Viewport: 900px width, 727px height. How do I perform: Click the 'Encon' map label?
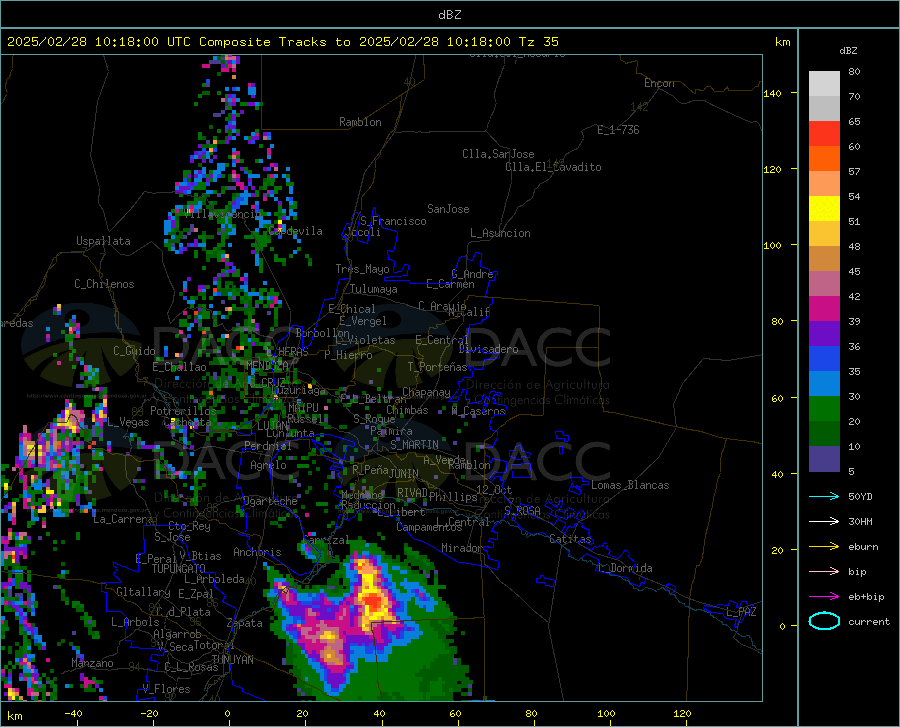click(x=660, y=83)
